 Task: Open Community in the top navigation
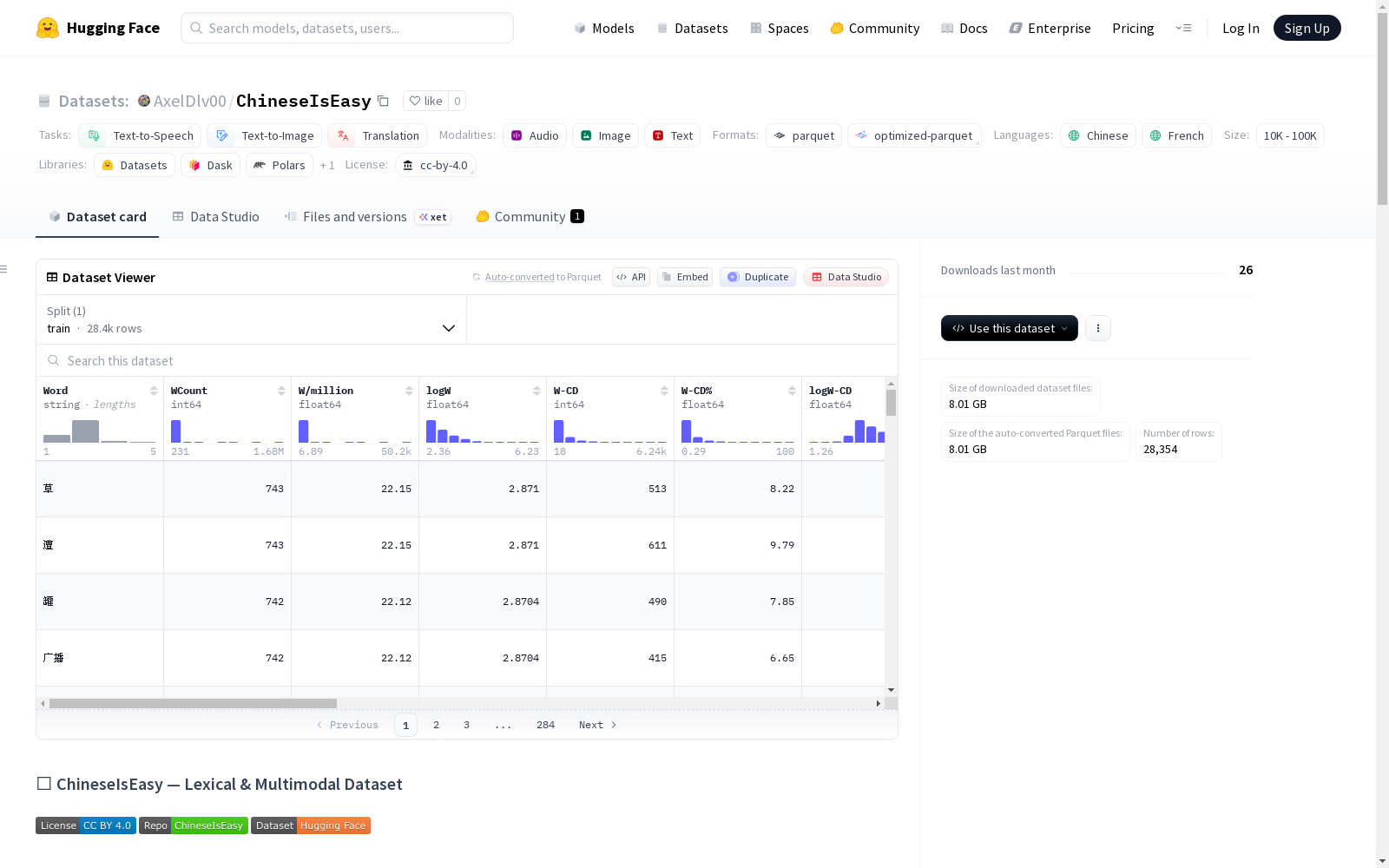tap(875, 28)
